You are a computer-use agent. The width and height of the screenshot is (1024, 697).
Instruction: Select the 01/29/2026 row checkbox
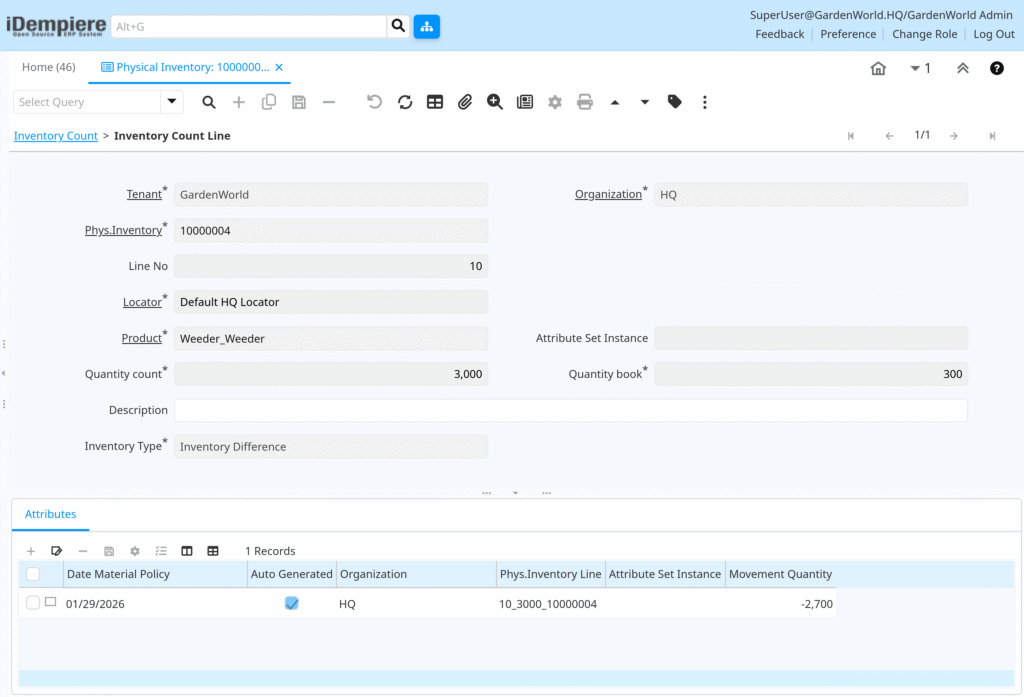[x=32, y=603]
